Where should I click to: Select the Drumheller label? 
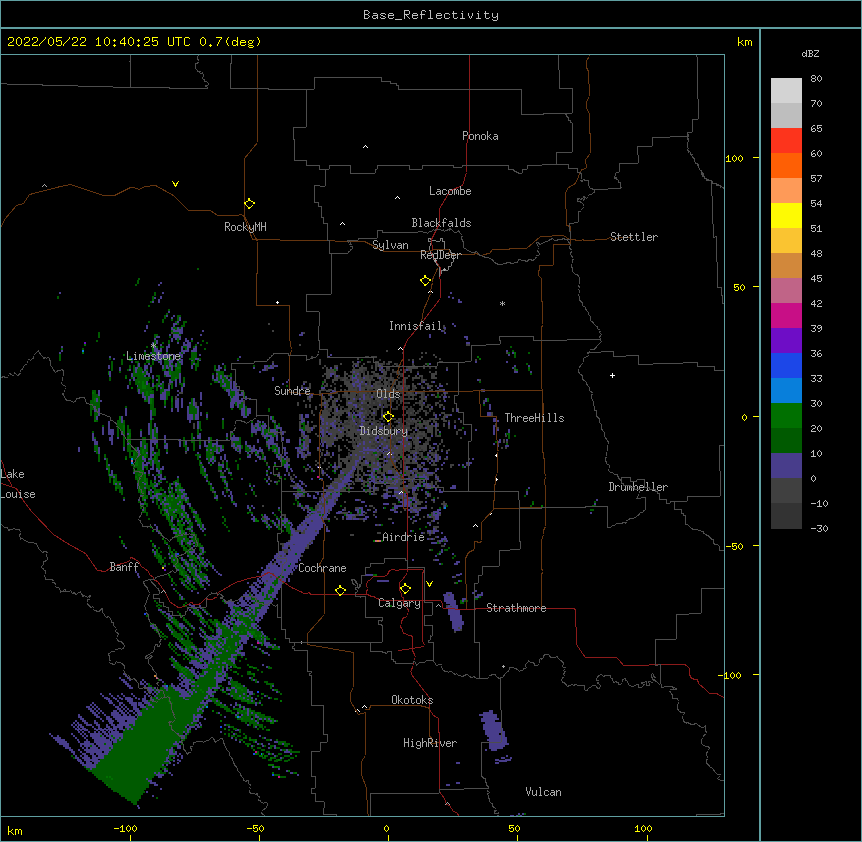click(x=638, y=487)
